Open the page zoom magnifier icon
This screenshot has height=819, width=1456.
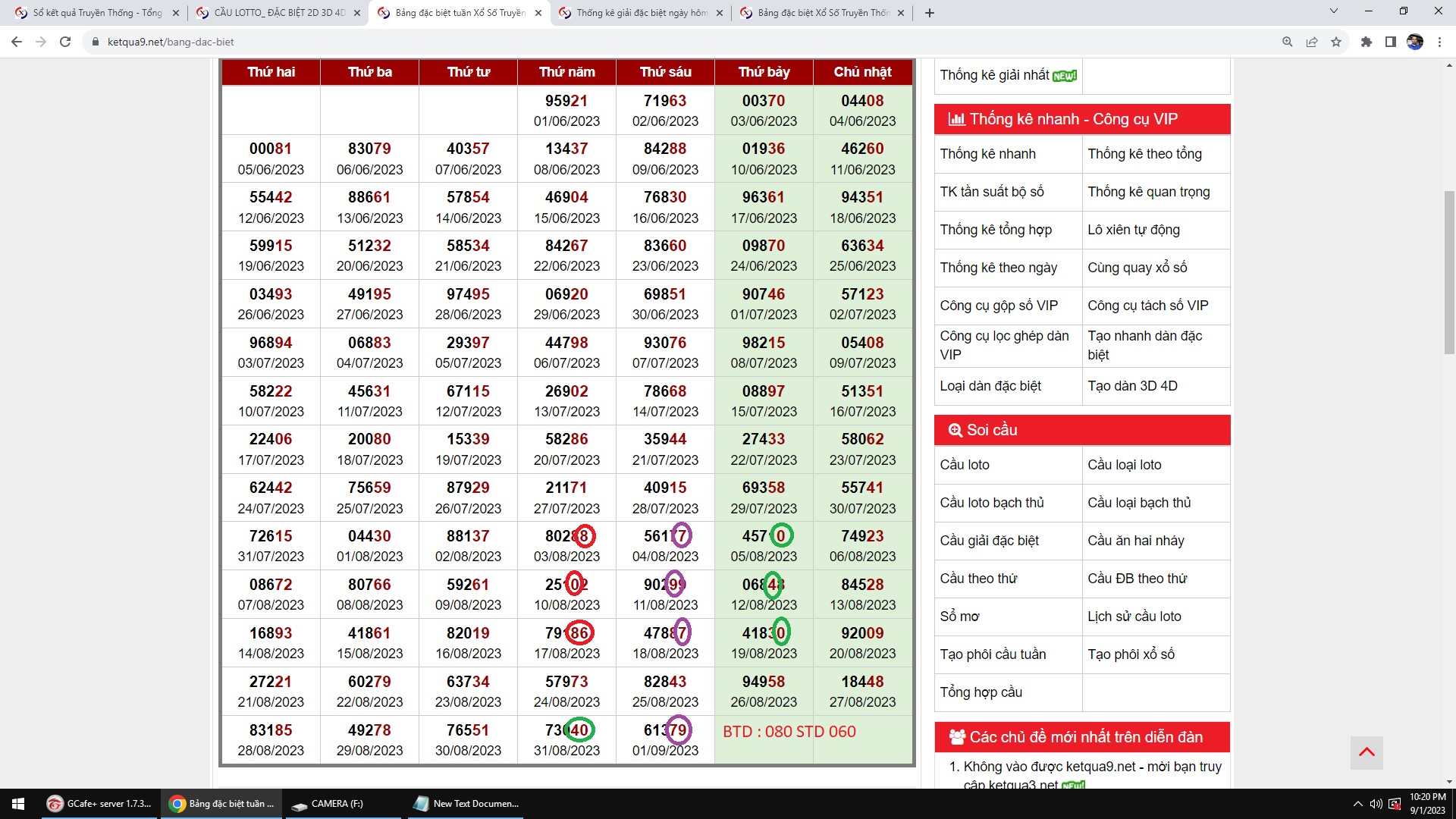click(1288, 42)
